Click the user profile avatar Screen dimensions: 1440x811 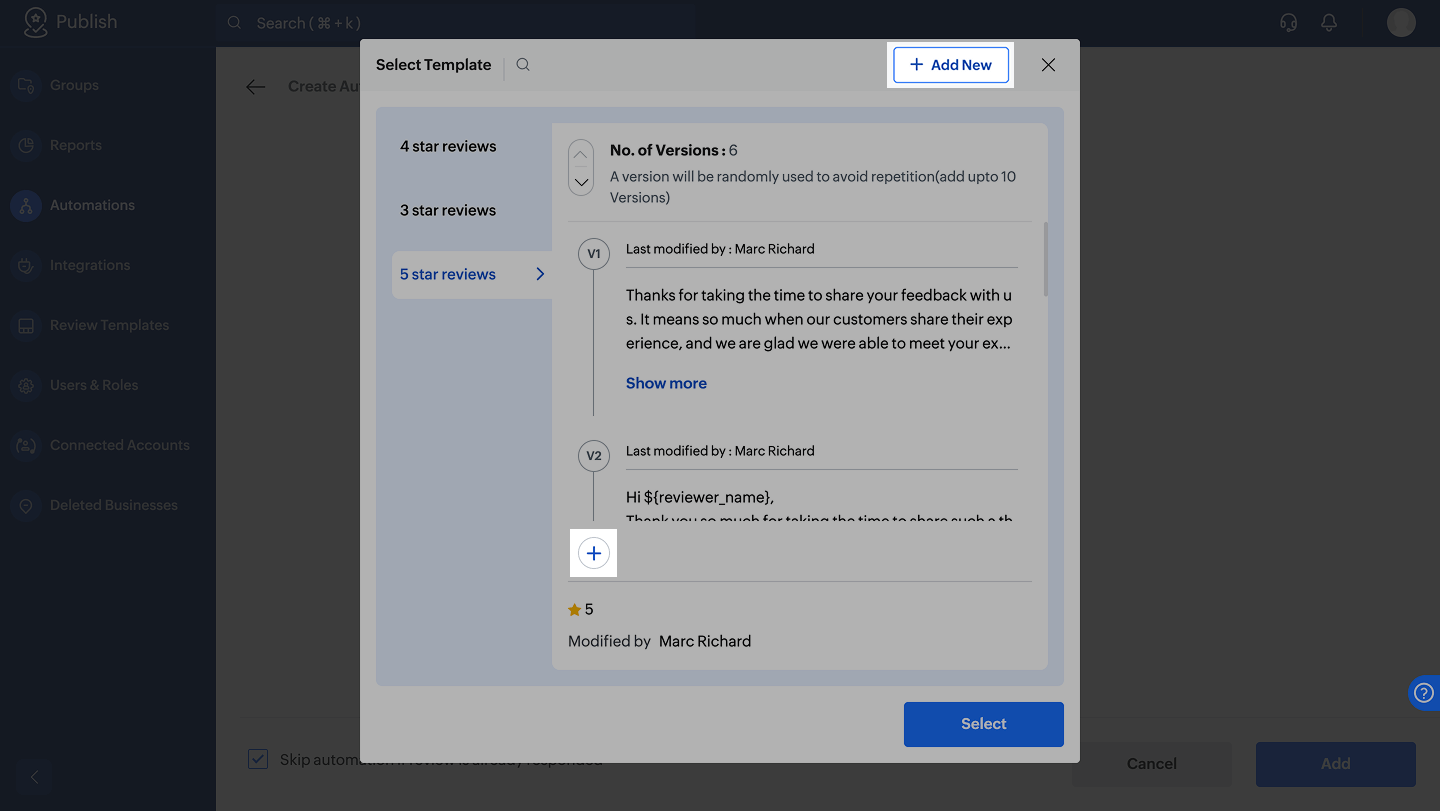click(x=1401, y=23)
